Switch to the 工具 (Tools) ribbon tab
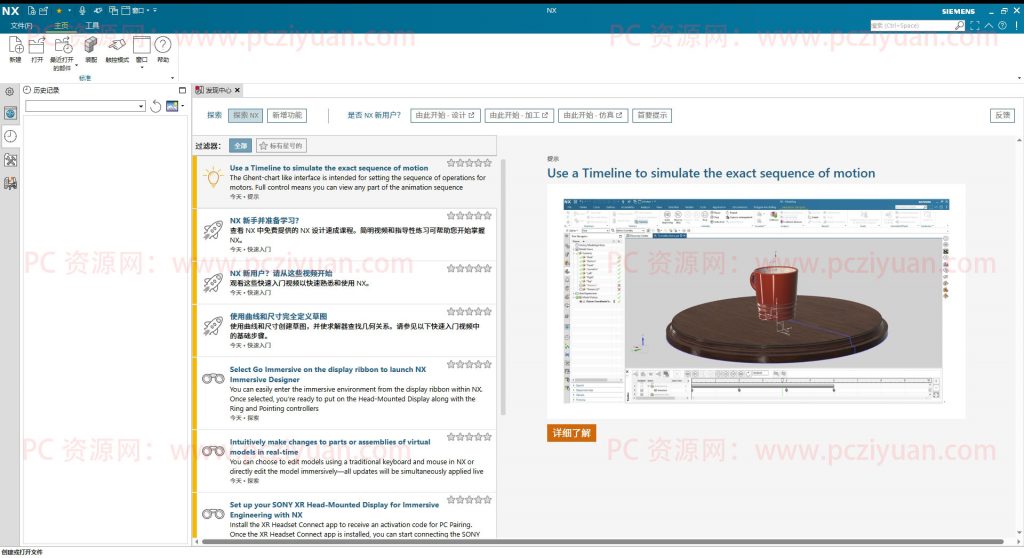This screenshot has height=558, width=1024. [x=92, y=25]
